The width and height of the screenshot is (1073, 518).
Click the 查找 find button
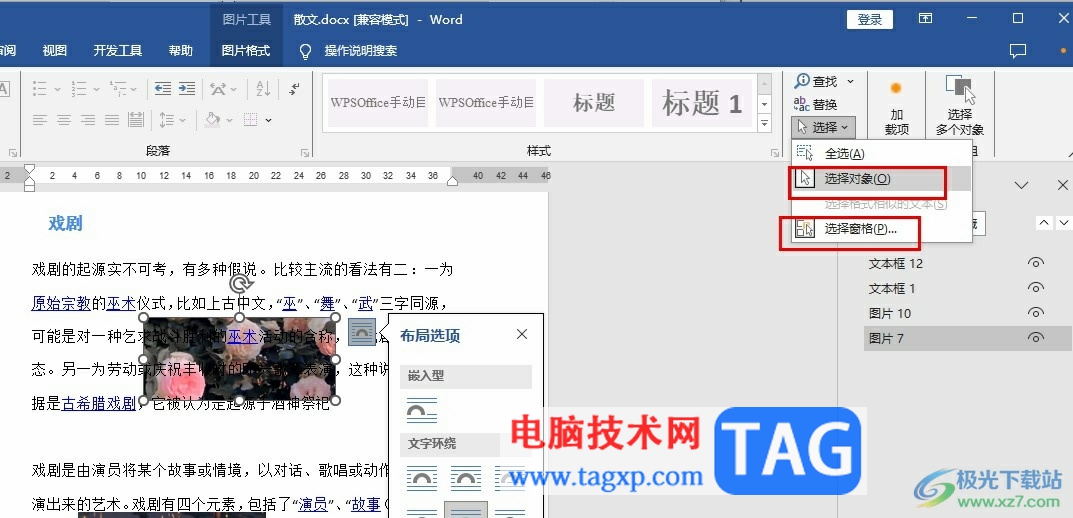(816, 81)
